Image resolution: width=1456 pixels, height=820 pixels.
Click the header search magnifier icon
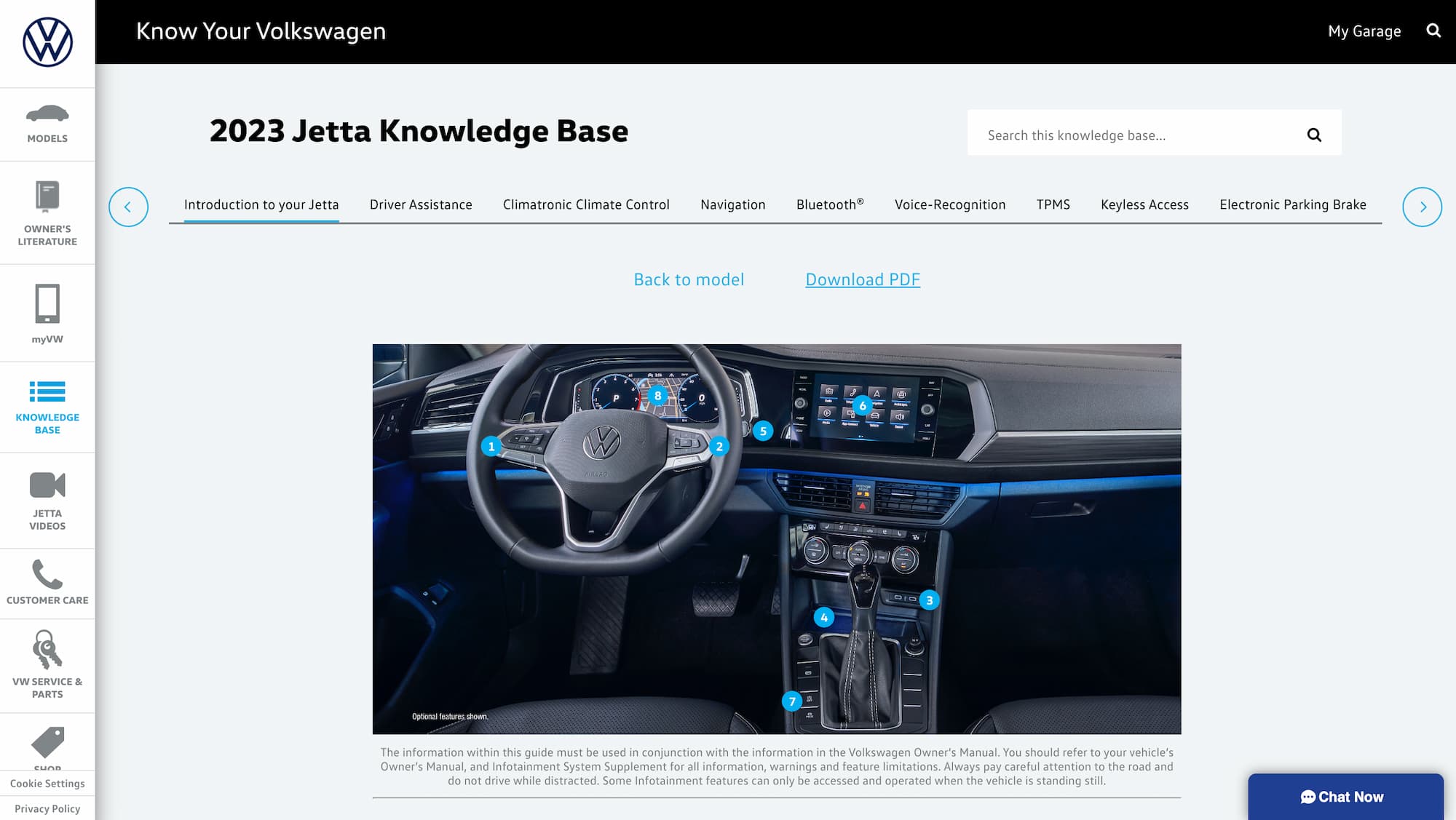click(1433, 31)
